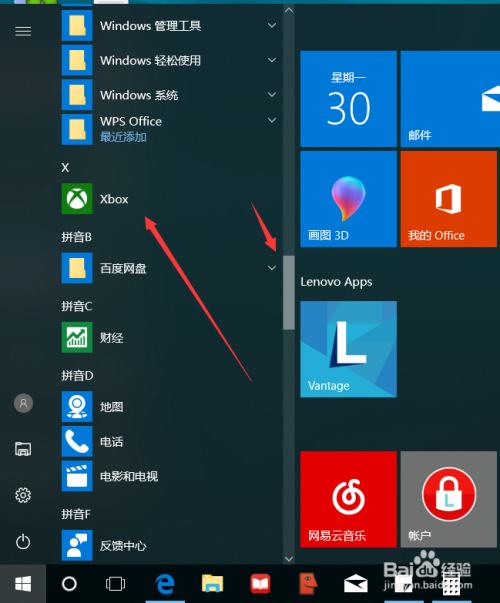Open the 地图 maps app icon
The width and height of the screenshot is (500, 603).
click(x=77, y=406)
